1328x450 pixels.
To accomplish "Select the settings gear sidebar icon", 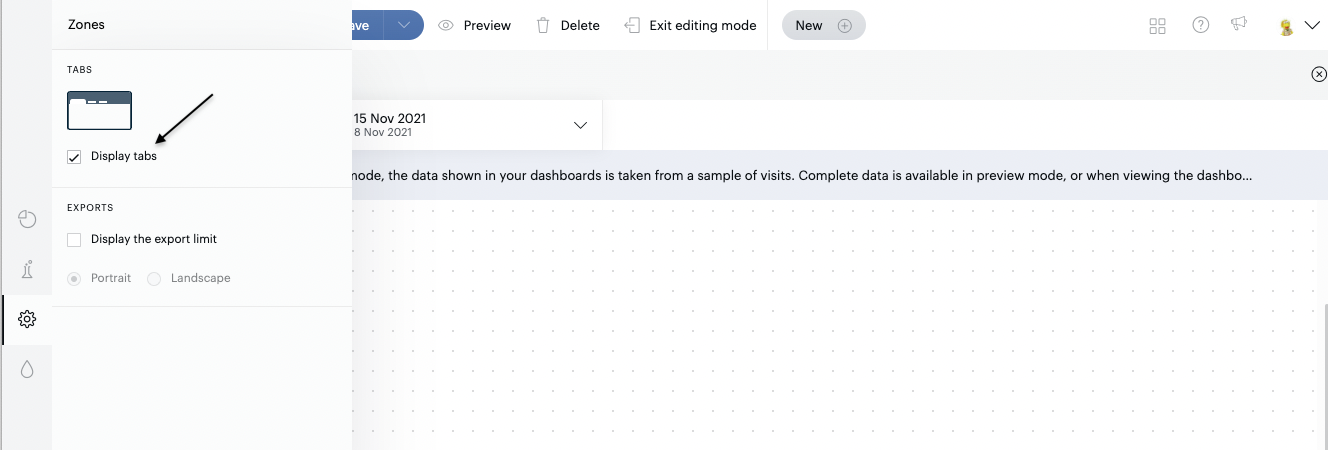I will click(27, 319).
